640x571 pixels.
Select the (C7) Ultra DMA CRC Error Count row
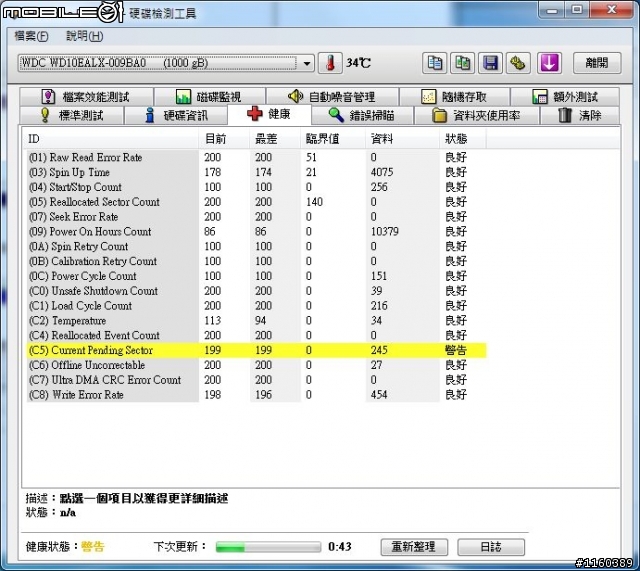click(x=256, y=380)
